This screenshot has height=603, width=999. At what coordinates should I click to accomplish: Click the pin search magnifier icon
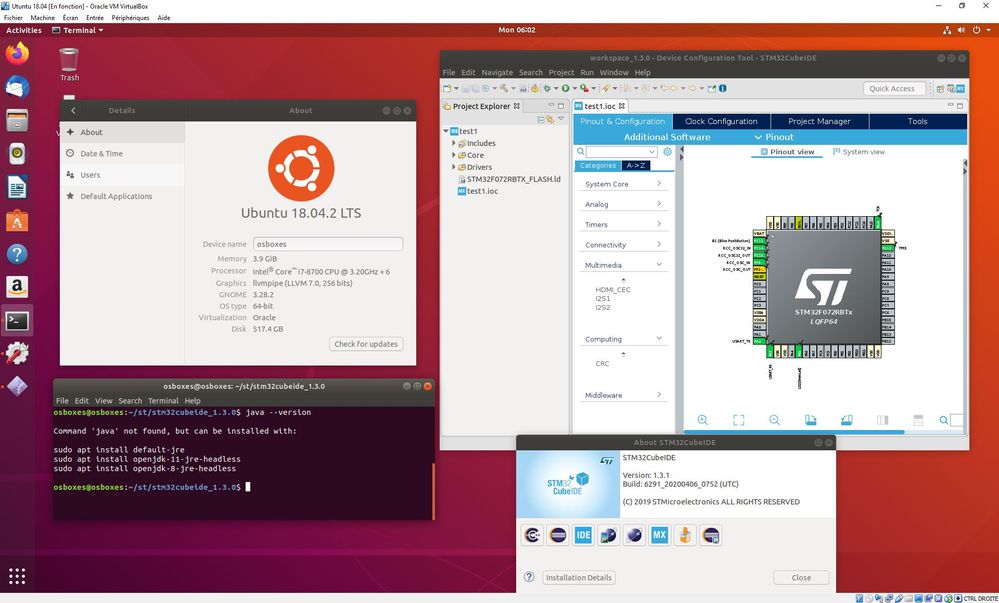tap(944, 420)
